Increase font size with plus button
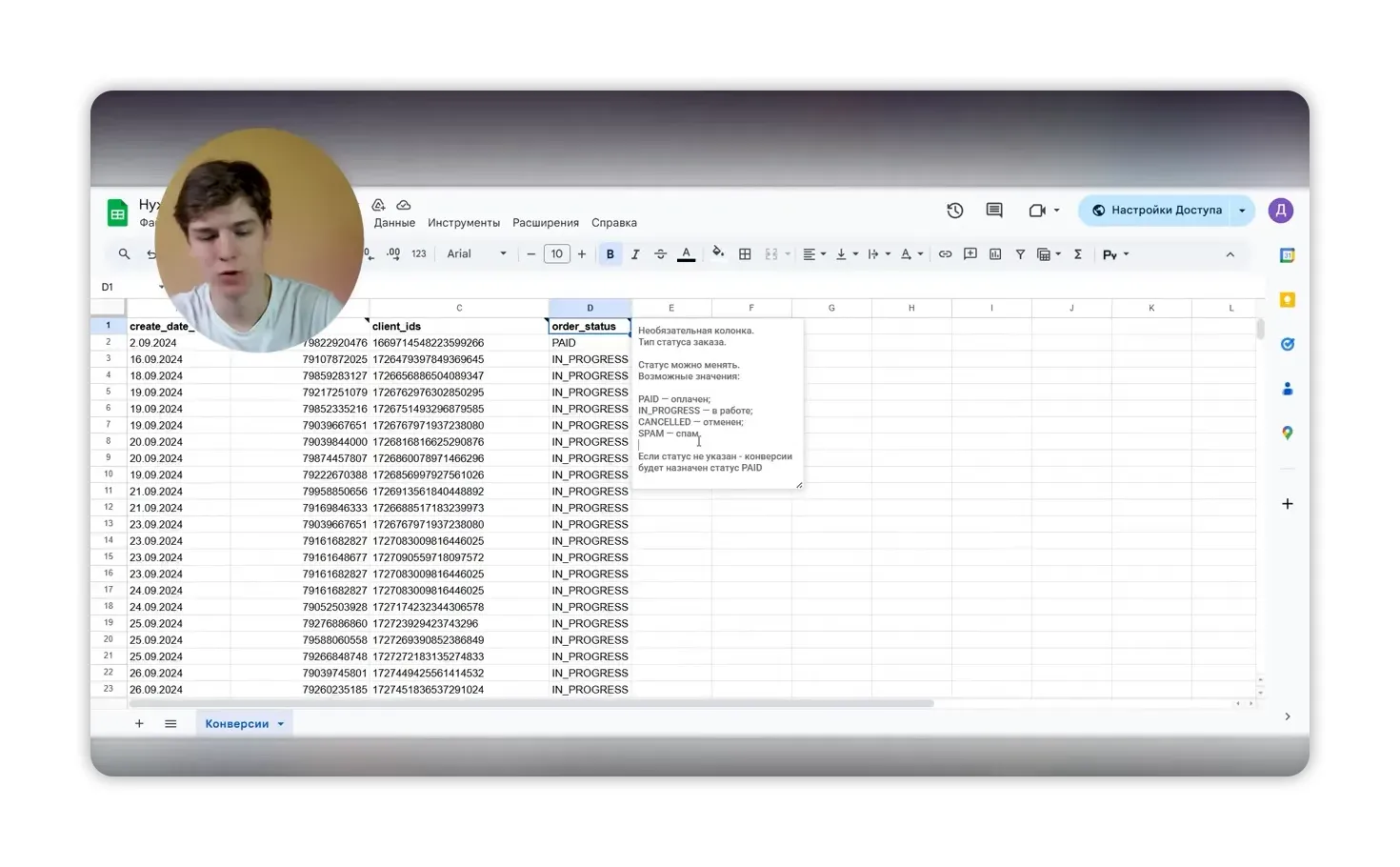Image resolution: width=1400 pixels, height=867 pixels. (x=582, y=254)
